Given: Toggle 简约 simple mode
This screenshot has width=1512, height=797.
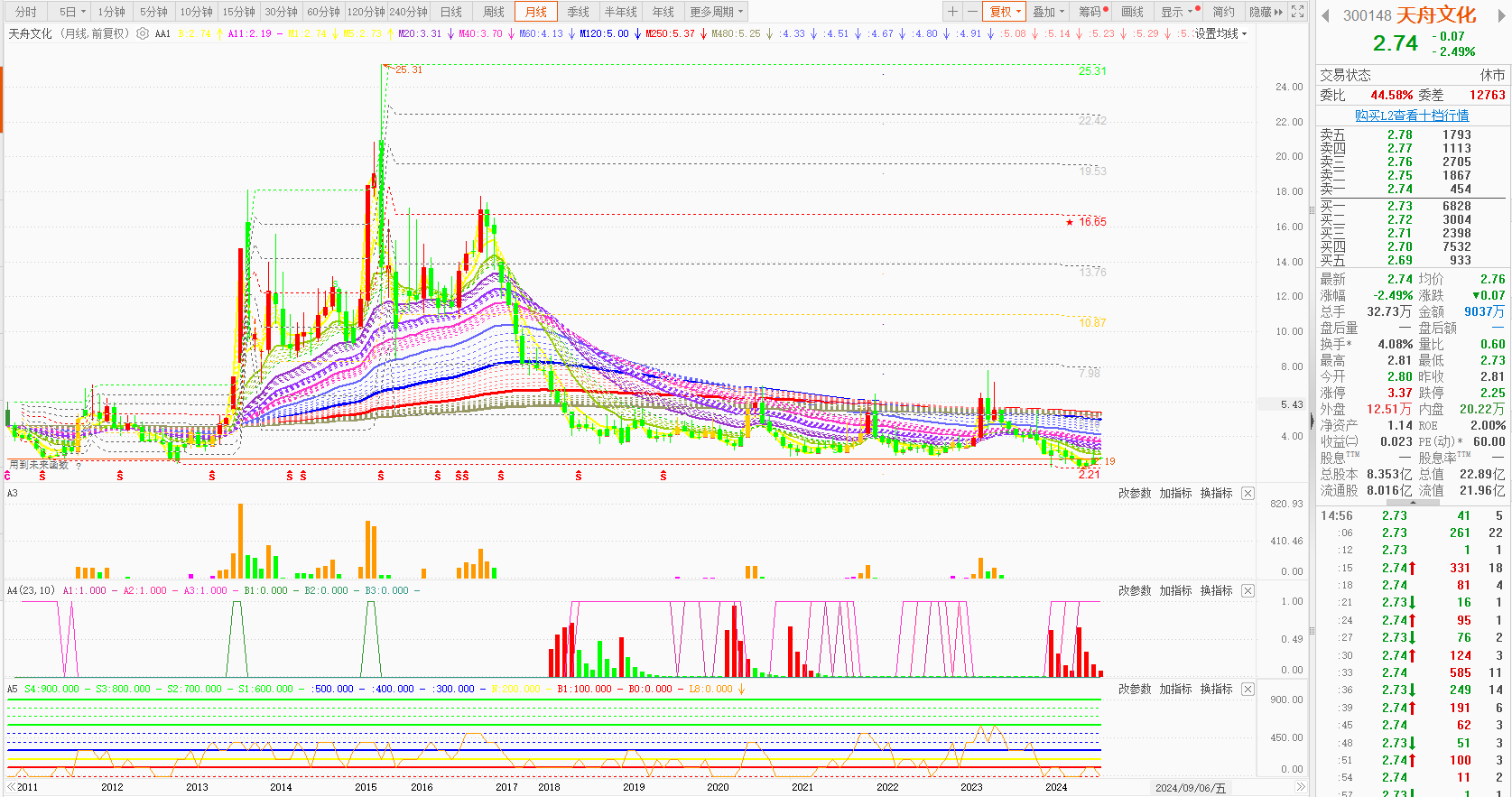Looking at the screenshot, I should click(1223, 12).
